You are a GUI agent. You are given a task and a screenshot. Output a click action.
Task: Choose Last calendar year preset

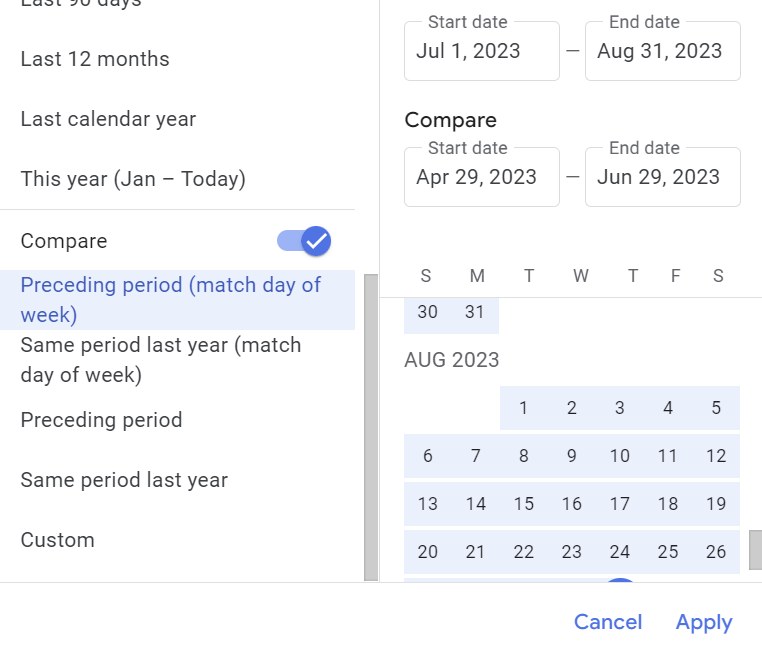[177, 119]
